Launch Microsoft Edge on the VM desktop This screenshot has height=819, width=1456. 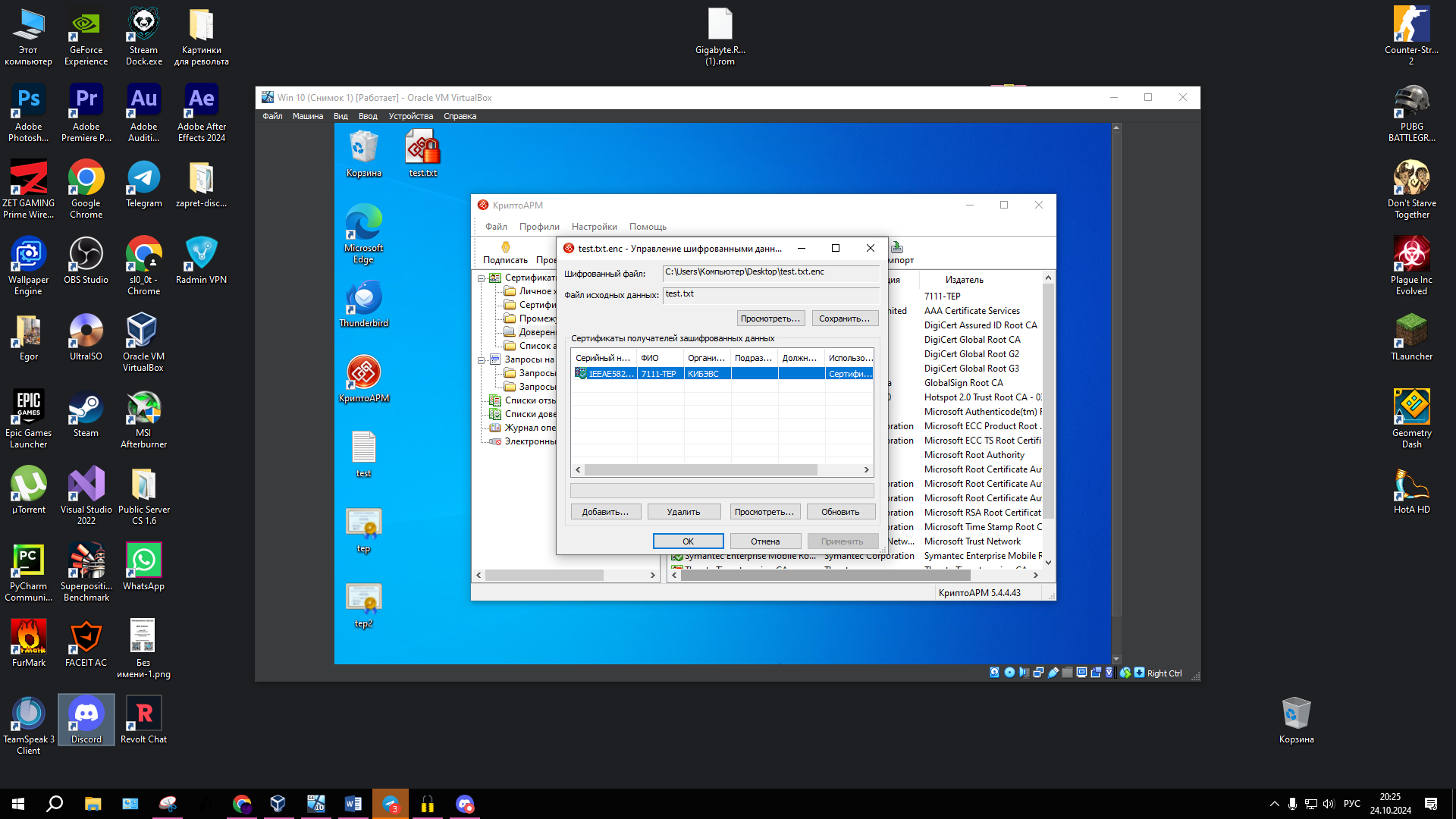pos(363,234)
